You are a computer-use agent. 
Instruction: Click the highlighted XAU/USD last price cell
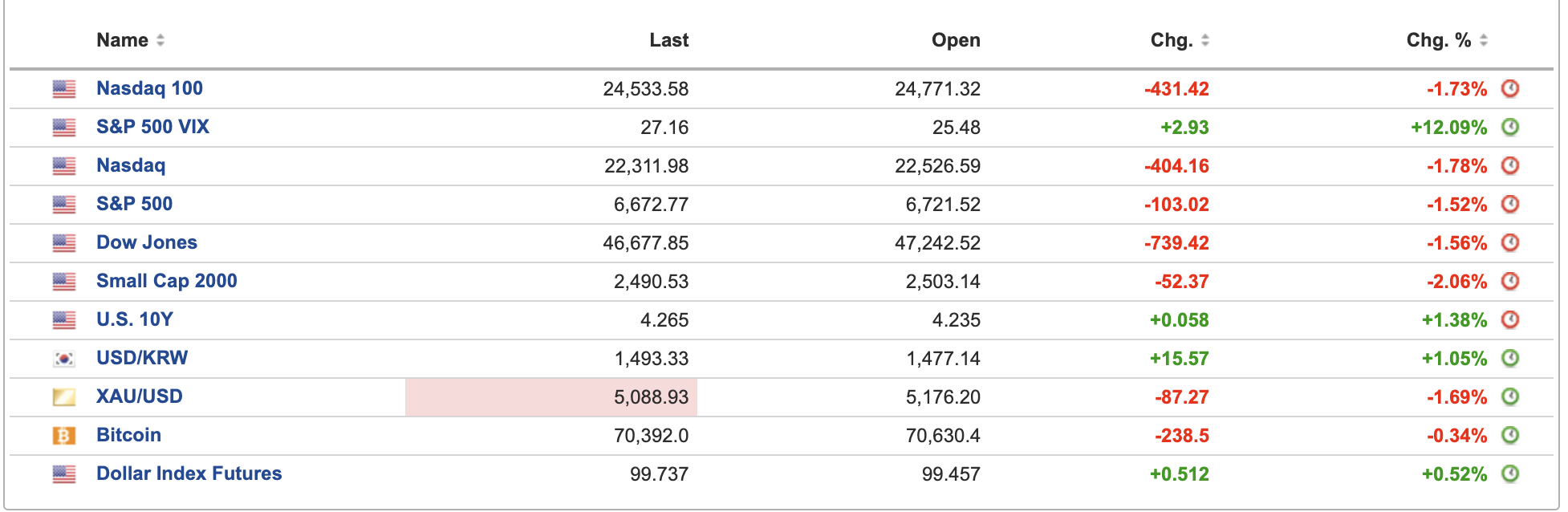(x=551, y=397)
